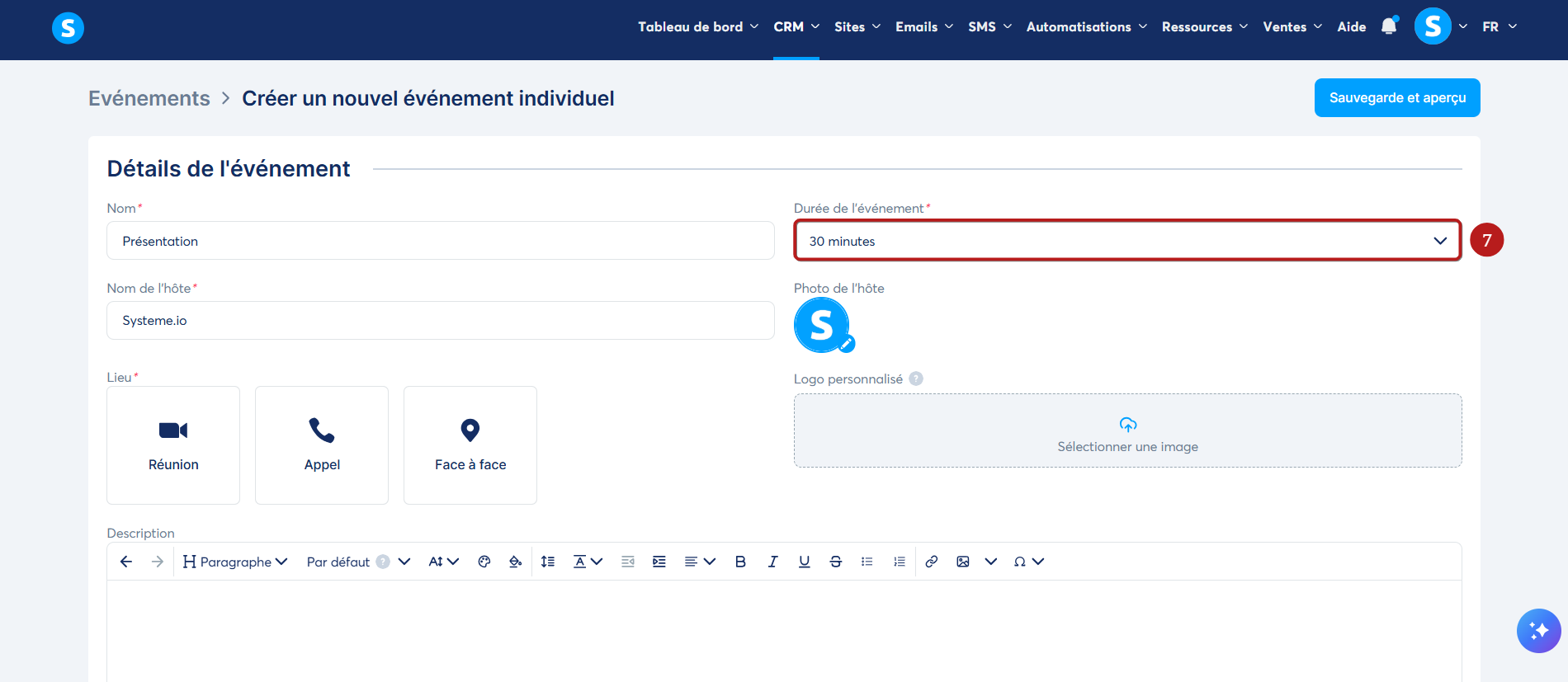Toggle bold formatting
The height and width of the screenshot is (682, 1568).
(x=740, y=562)
